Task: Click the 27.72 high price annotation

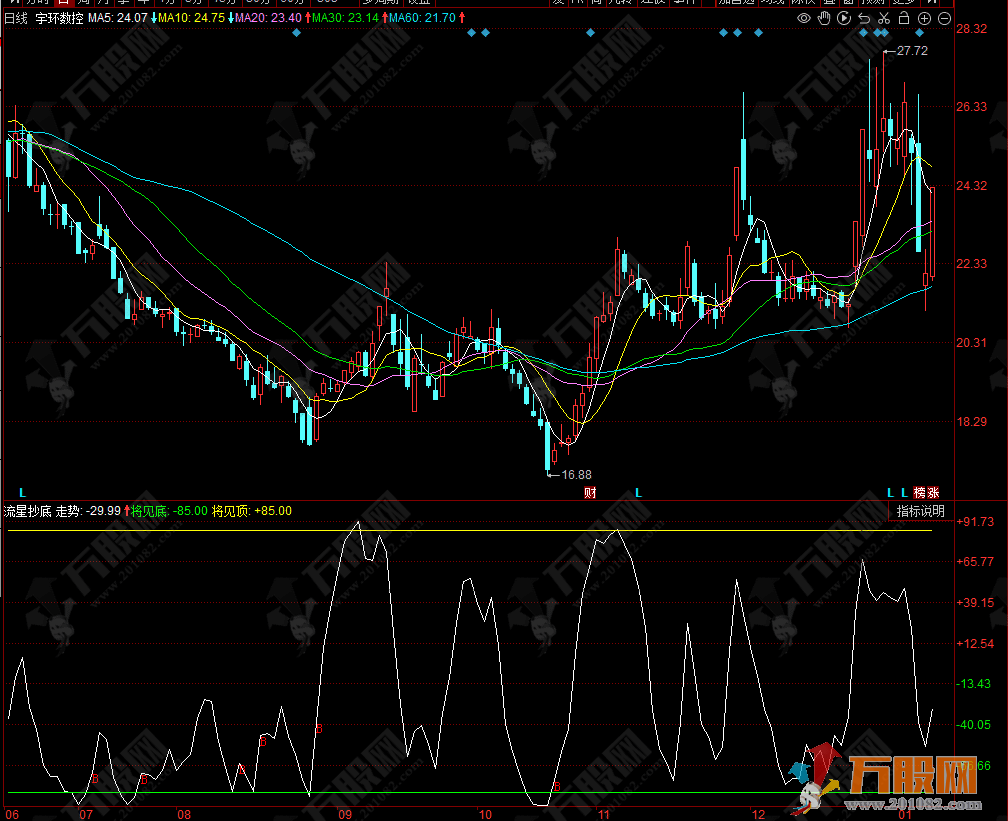Action: [912, 51]
